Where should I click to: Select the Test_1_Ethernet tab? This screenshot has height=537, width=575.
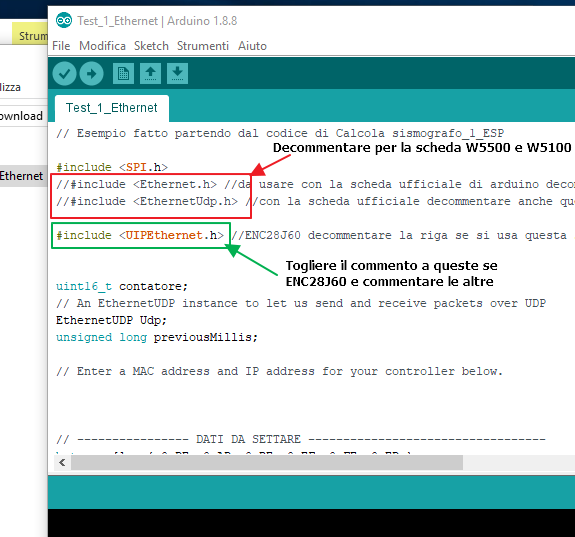[111, 108]
